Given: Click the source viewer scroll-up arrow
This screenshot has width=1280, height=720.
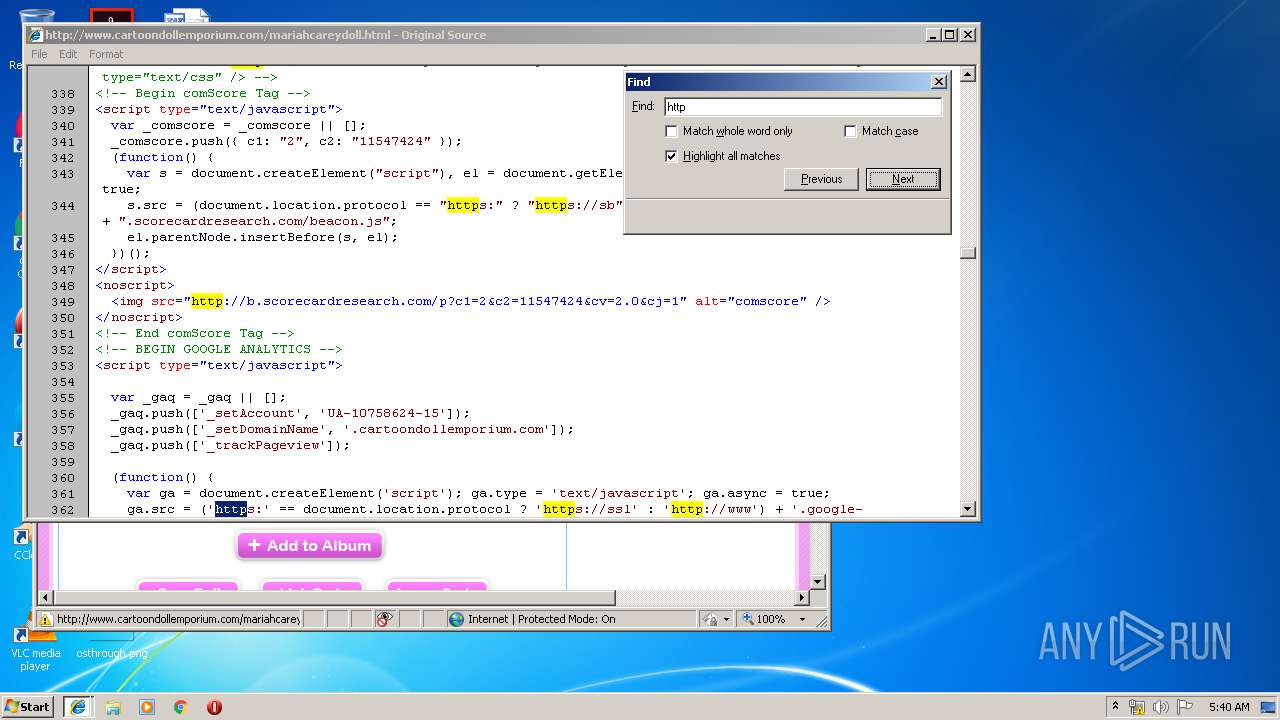Looking at the screenshot, I should click(967, 75).
